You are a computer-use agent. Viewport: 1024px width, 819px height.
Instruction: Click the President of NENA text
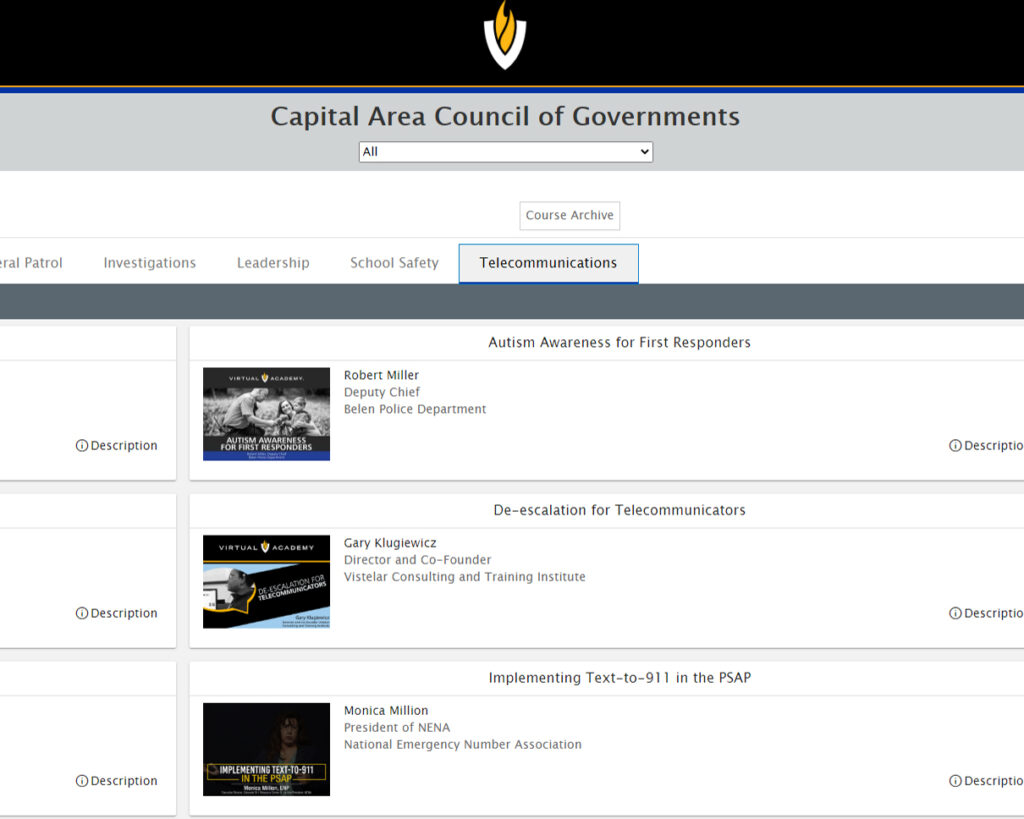pos(397,728)
